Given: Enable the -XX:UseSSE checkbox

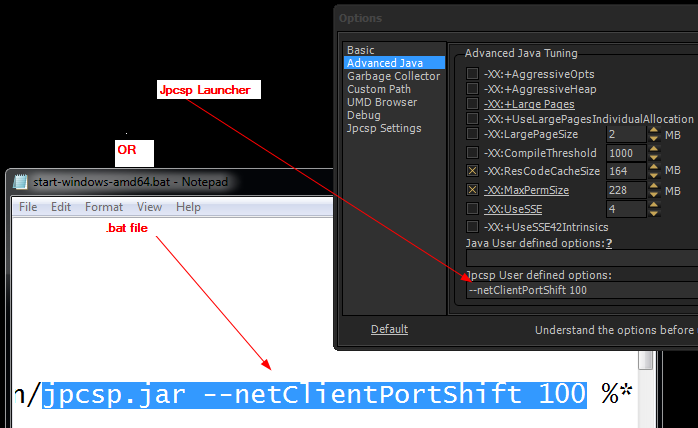Looking at the screenshot, I should tap(472, 208).
